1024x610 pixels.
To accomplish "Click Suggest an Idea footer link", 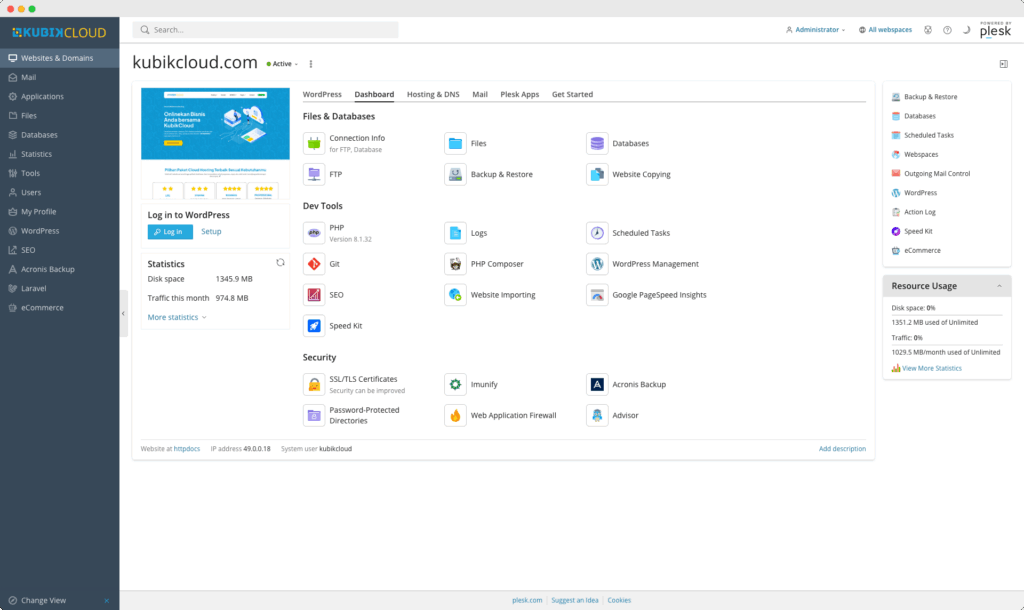I will pos(575,600).
